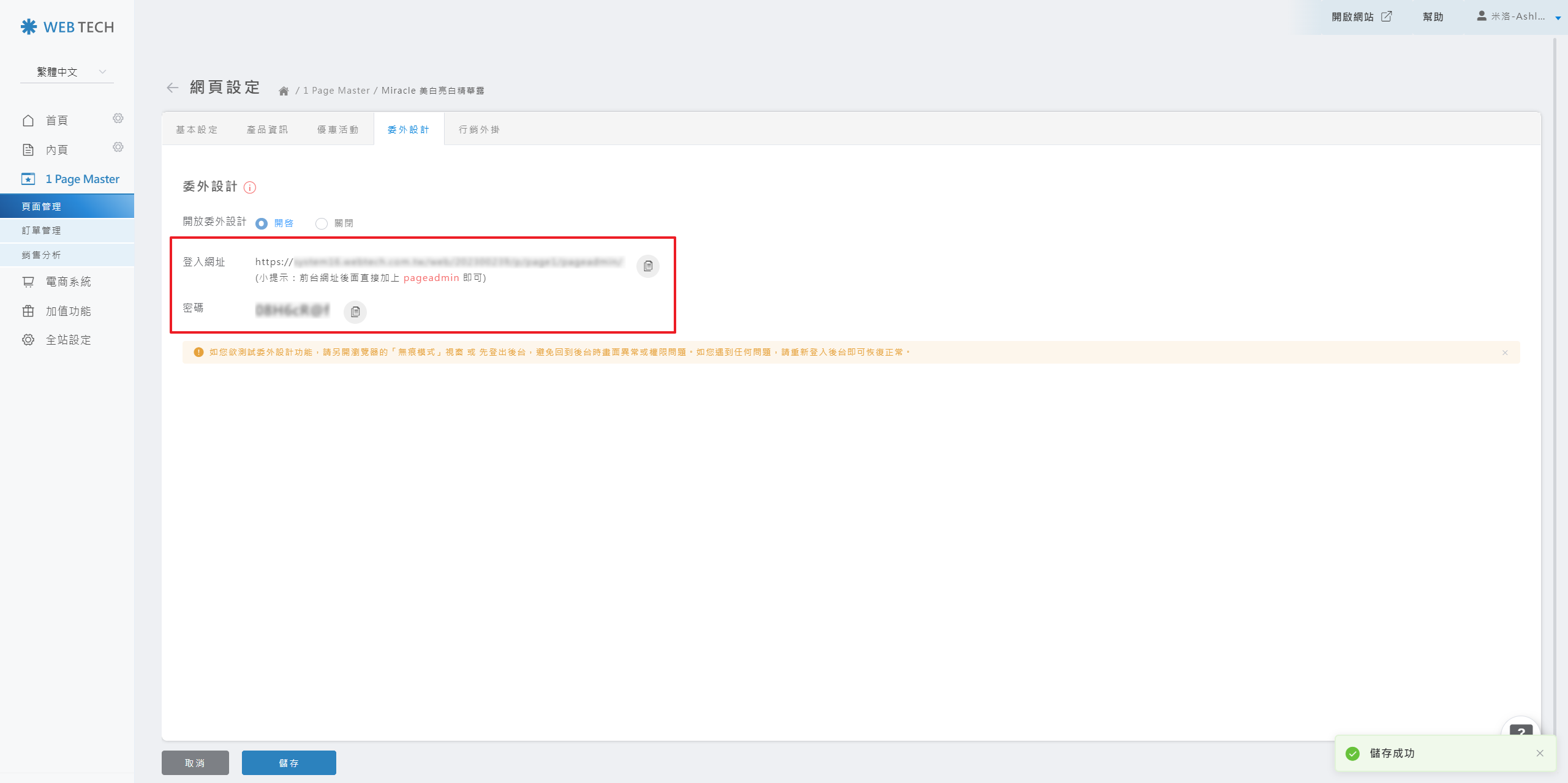Image resolution: width=1568 pixels, height=783 pixels.
Task: Expand the 繁體中文 language dropdown
Action: [x=67, y=72]
